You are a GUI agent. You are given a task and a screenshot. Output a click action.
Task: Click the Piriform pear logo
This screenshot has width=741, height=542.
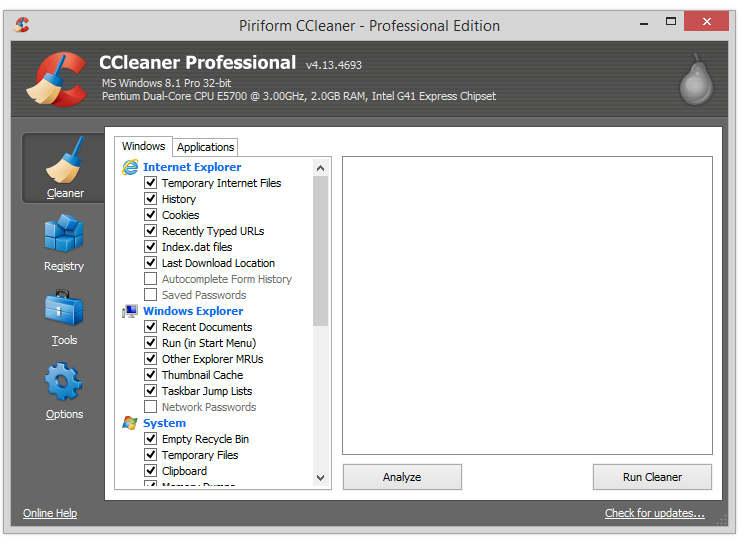[696, 79]
